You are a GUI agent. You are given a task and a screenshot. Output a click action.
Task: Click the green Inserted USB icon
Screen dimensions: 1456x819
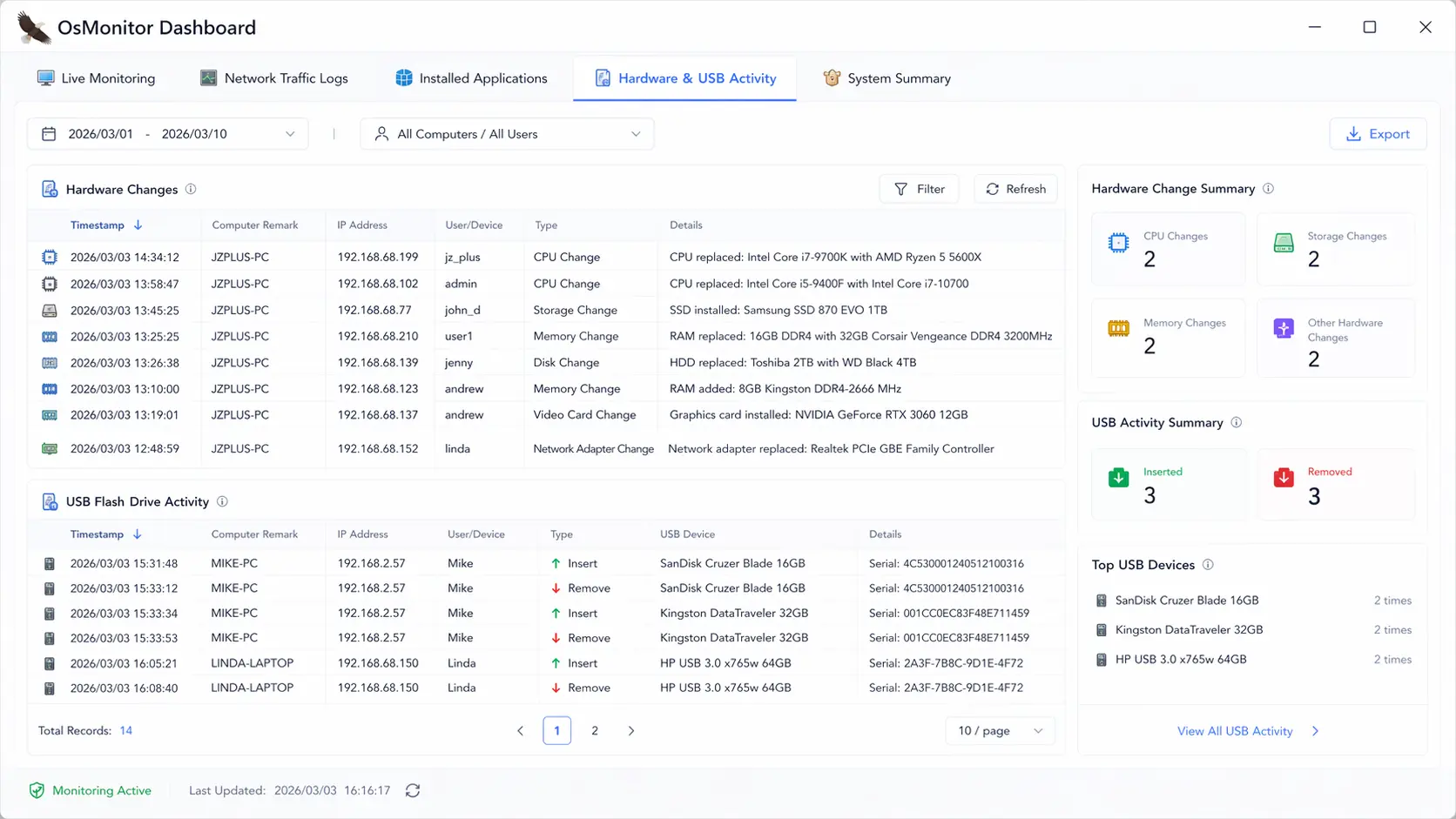[x=1119, y=477]
